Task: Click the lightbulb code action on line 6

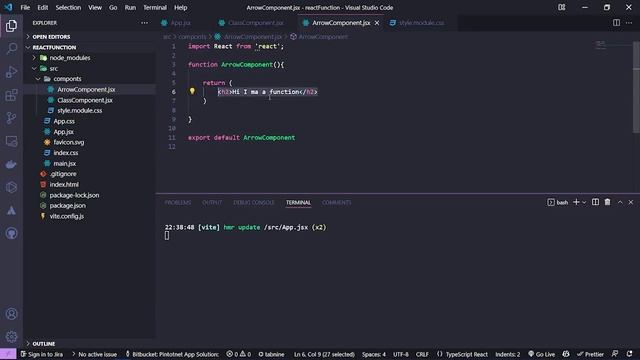Action: [x=192, y=91]
